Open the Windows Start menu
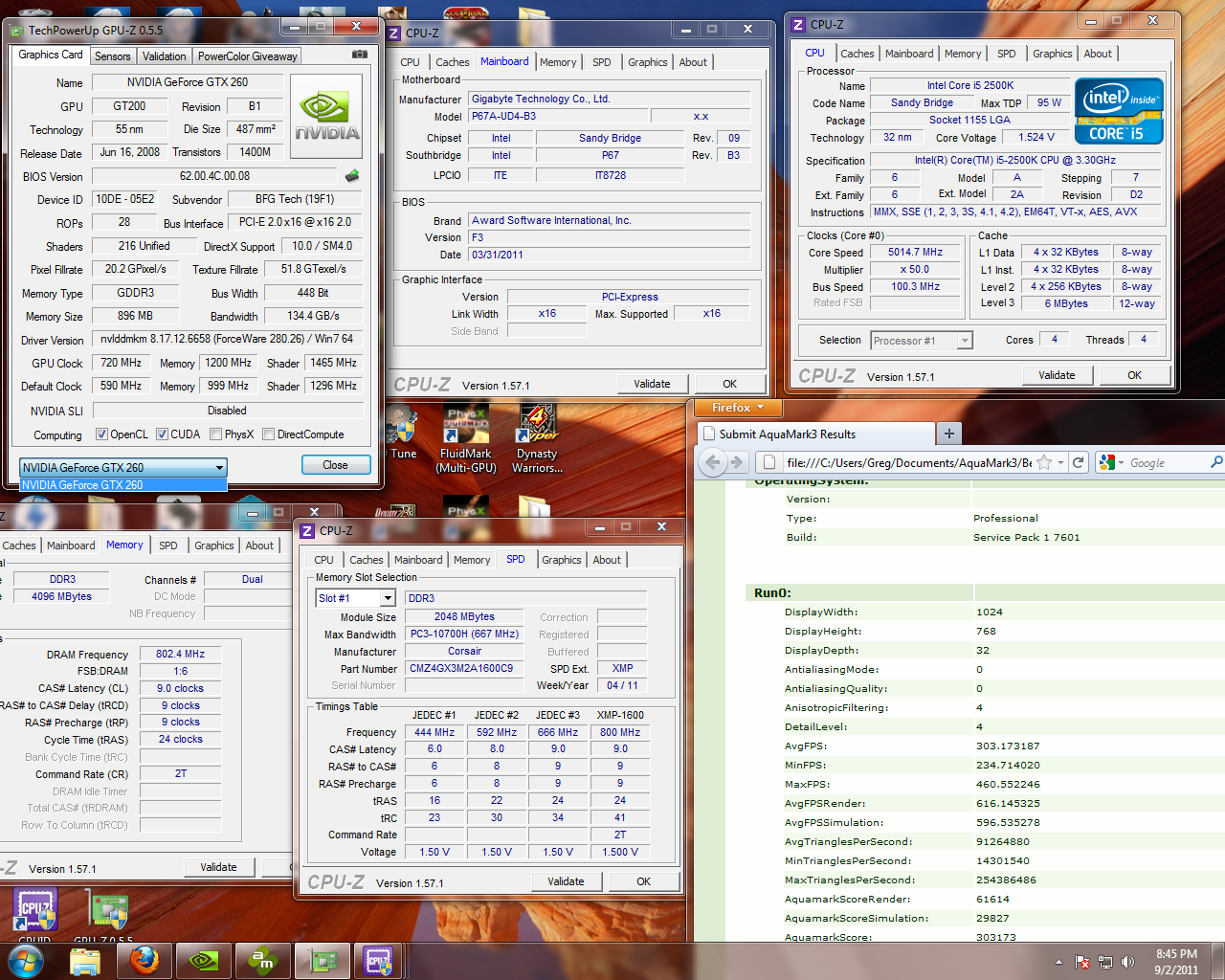The width and height of the screenshot is (1225, 980). pos(26,961)
